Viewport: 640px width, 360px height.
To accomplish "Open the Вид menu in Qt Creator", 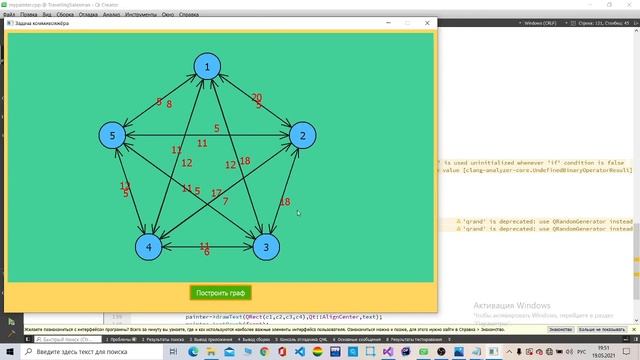I will coord(47,14).
